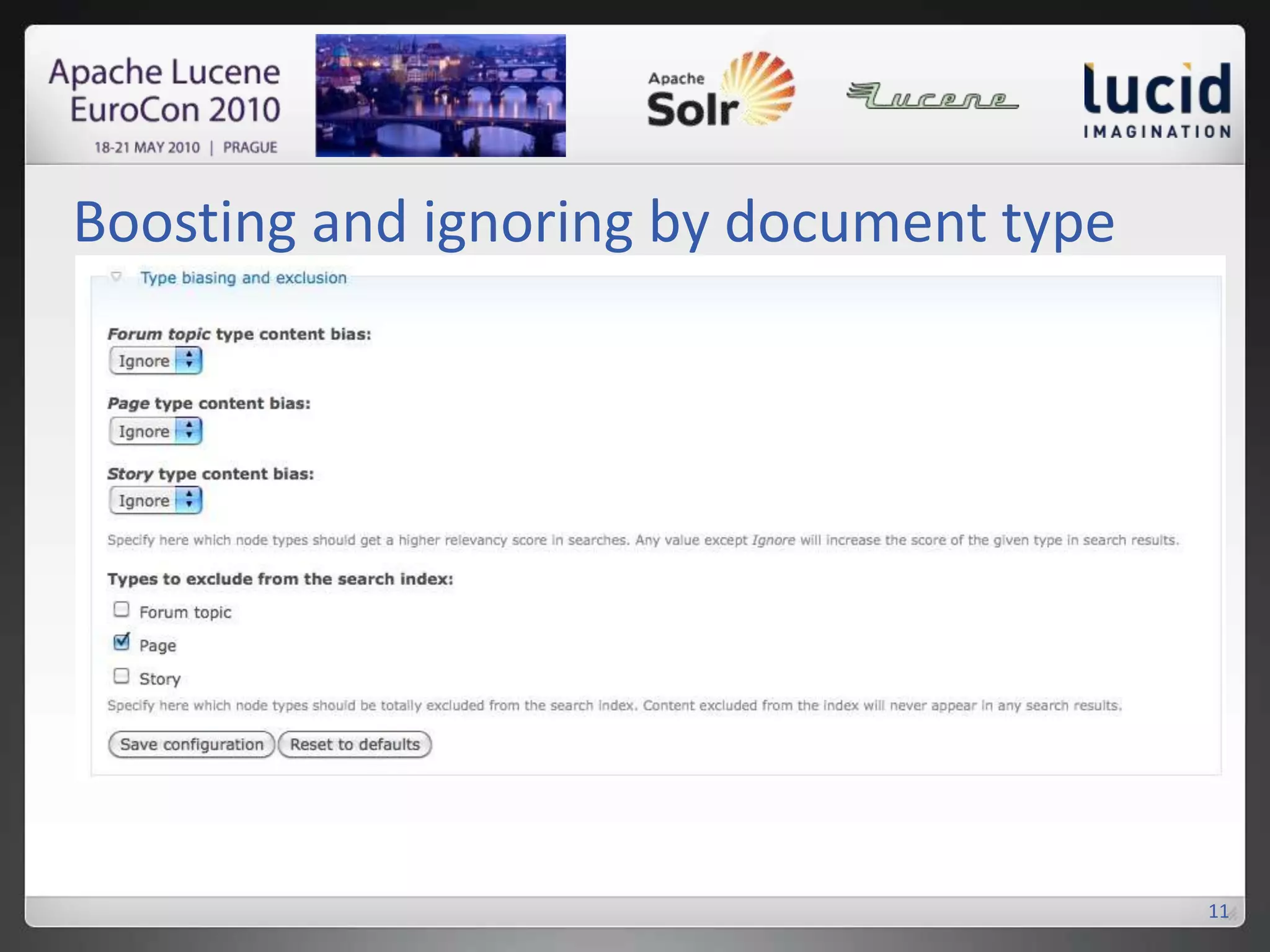Collapse the Type biasing and exclusion fieldset
The image size is (1270, 952).
(116, 276)
